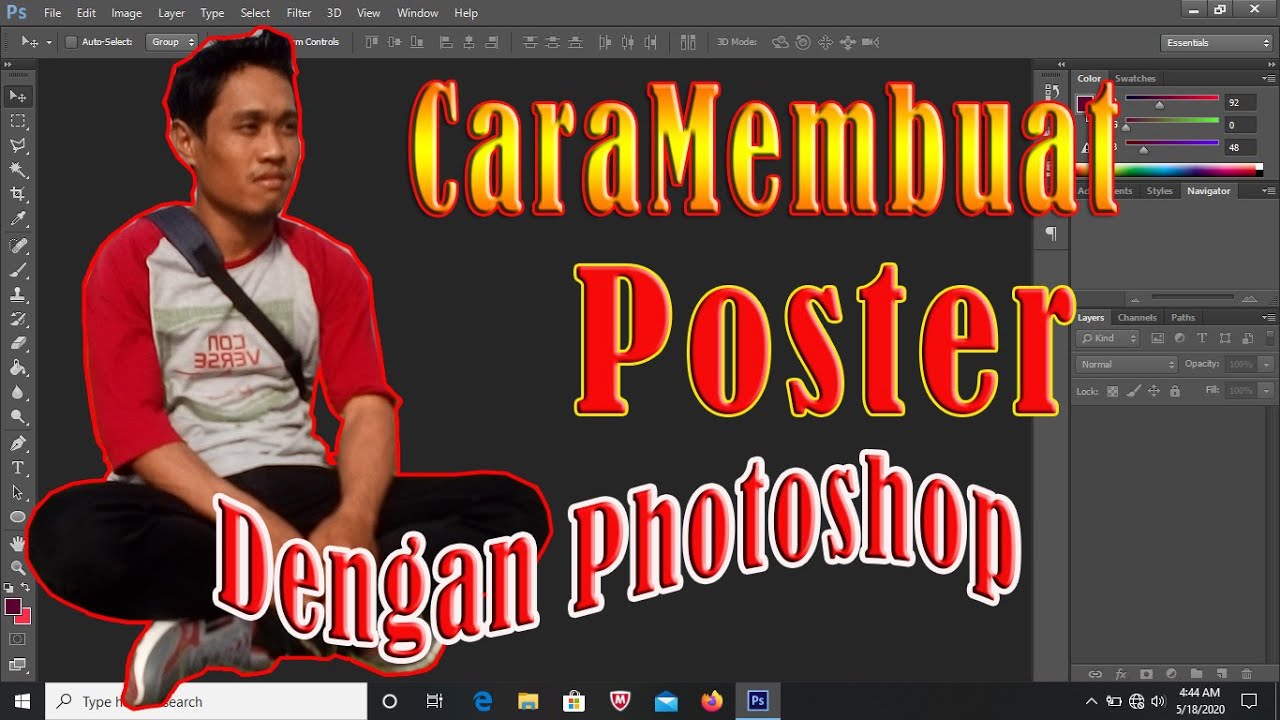Select the Hand tool
Image resolution: width=1280 pixels, height=720 pixels.
click(18, 543)
